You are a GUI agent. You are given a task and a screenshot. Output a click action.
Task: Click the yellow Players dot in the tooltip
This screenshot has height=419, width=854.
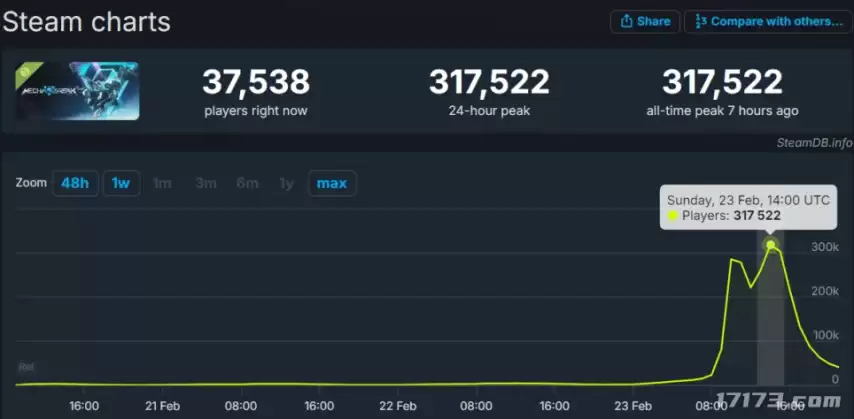click(x=674, y=216)
